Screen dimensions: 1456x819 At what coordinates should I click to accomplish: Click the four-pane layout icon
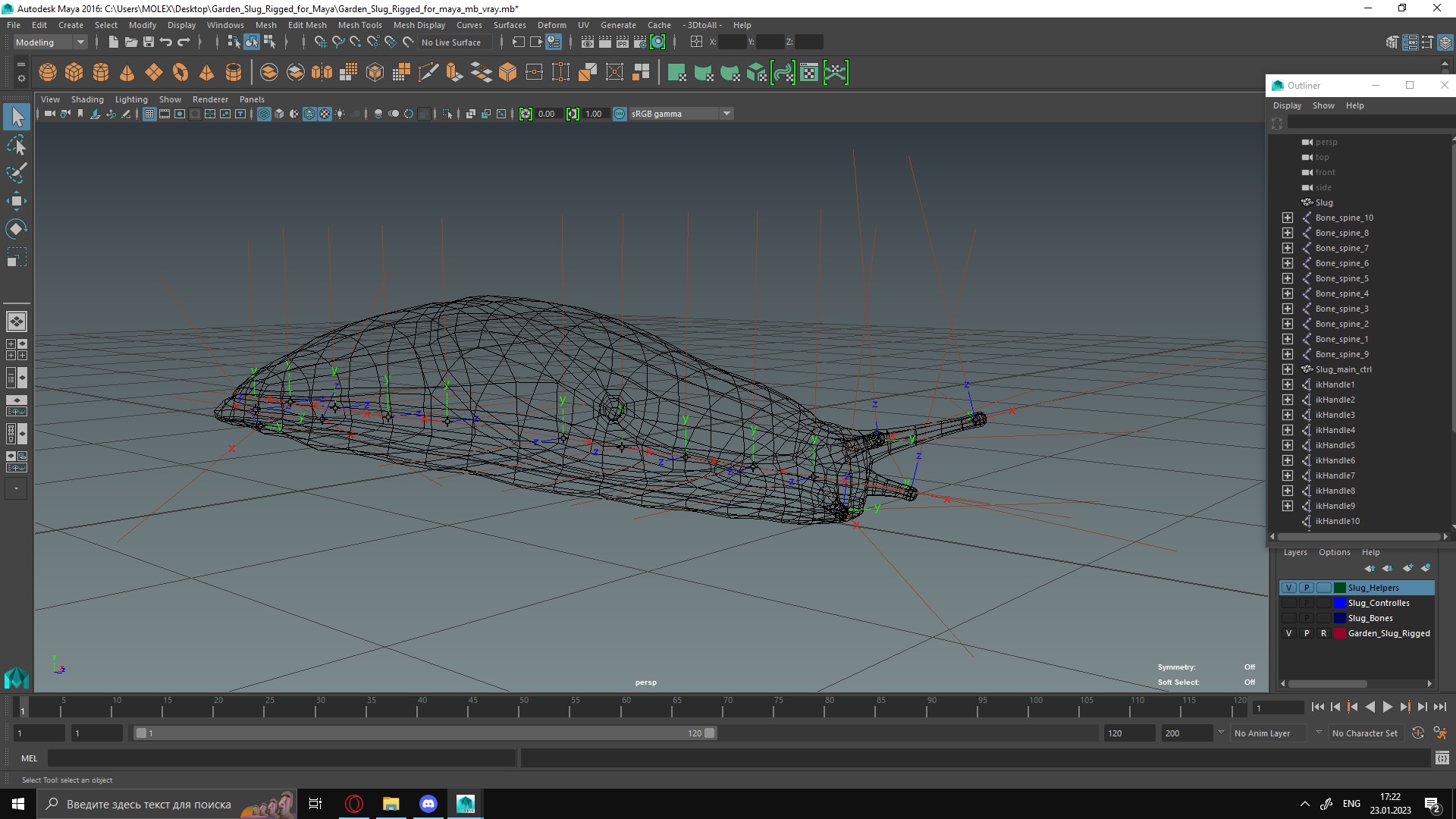point(17,350)
